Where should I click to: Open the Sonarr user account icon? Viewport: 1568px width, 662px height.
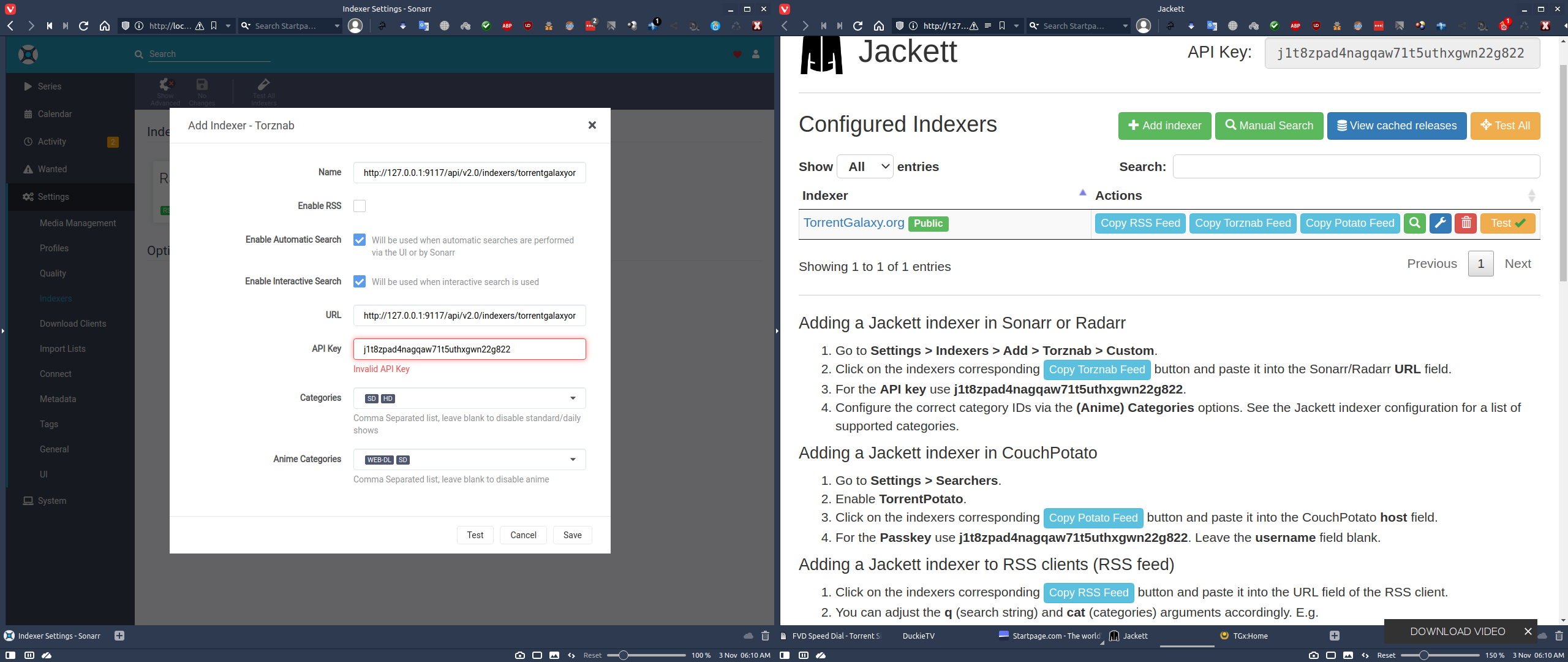coord(756,54)
